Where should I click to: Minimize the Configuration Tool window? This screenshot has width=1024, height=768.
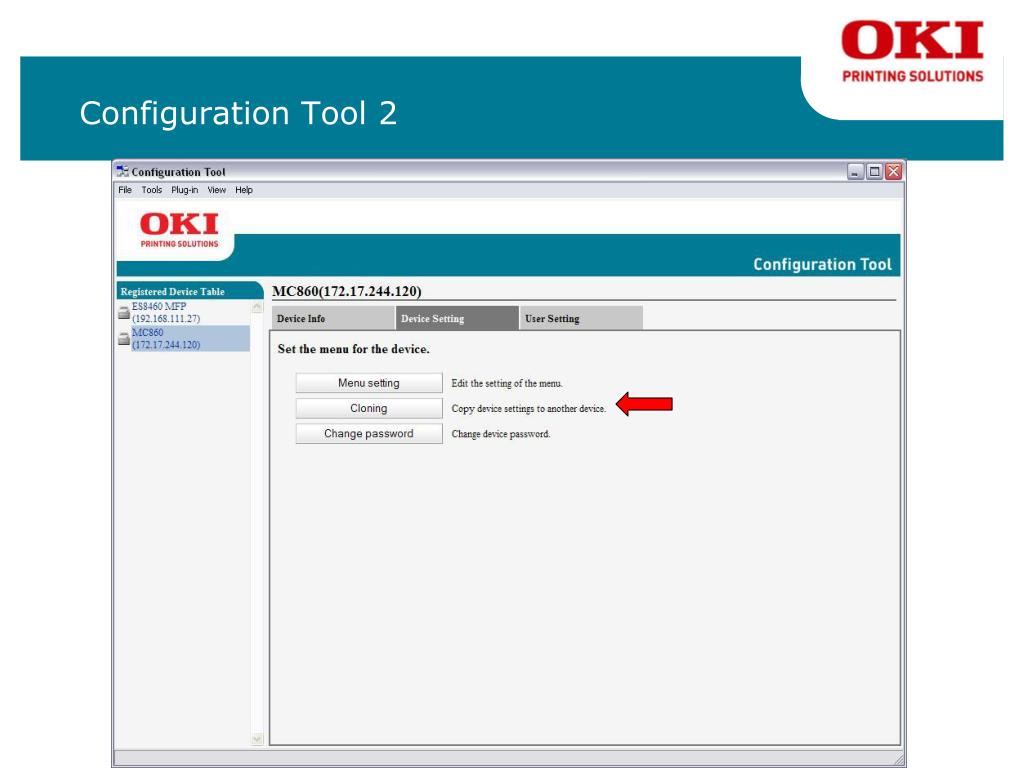pyautogui.click(x=856, y=172)
